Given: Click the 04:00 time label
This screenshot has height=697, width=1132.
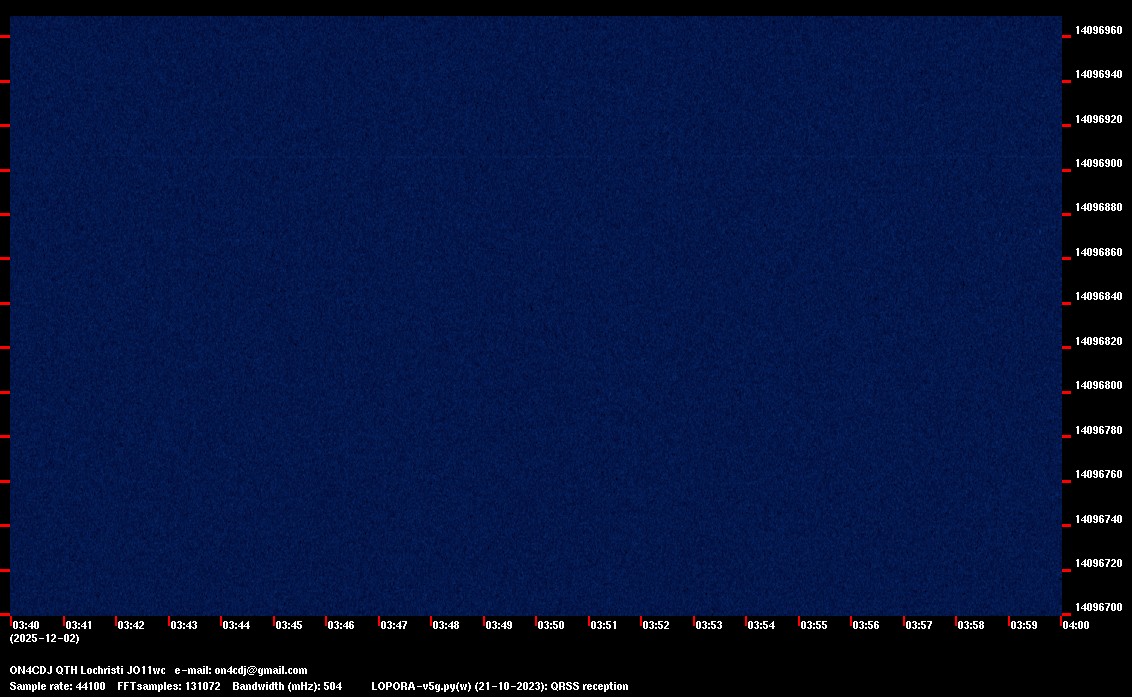Looking at the screenshot, I should coord(1076,625).
